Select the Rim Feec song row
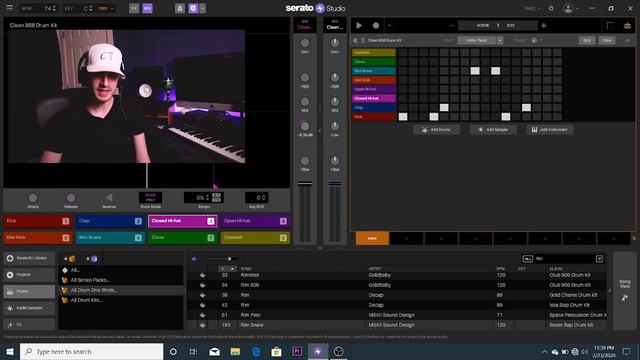This screenshot has width=640, height=360. pos(398,315)
